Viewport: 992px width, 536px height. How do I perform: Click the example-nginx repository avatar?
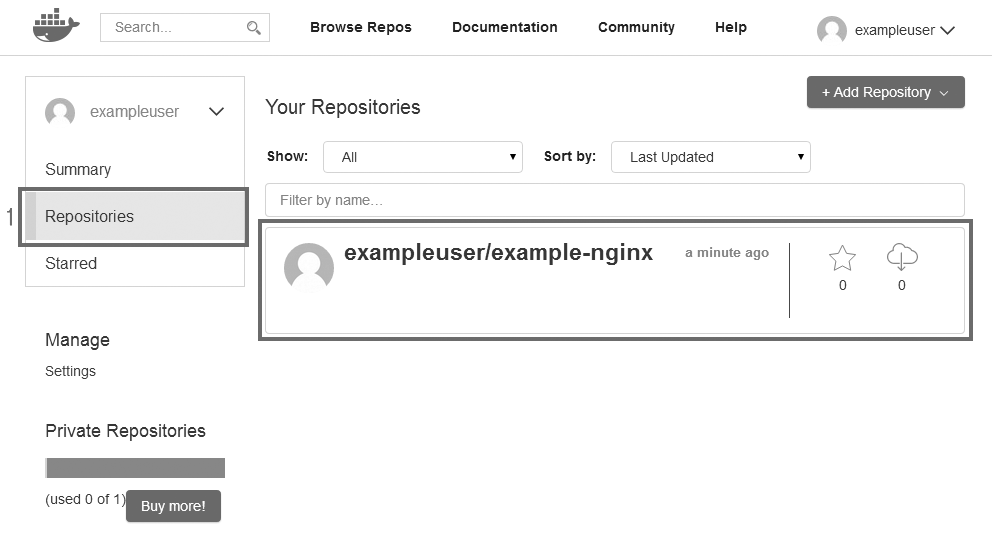(x=309, y=267)
